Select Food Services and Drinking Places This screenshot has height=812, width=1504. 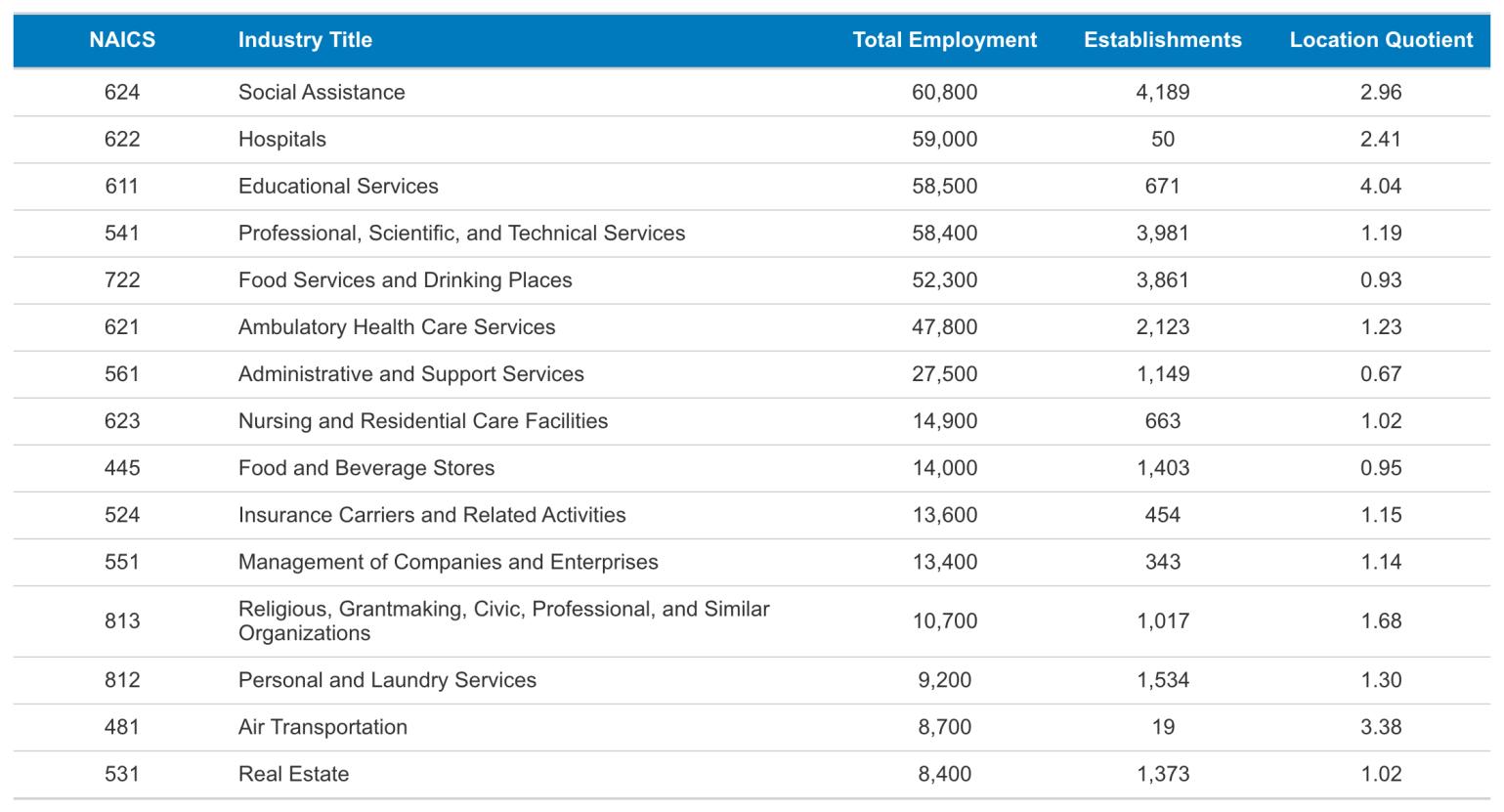click(x=405, y=279)
